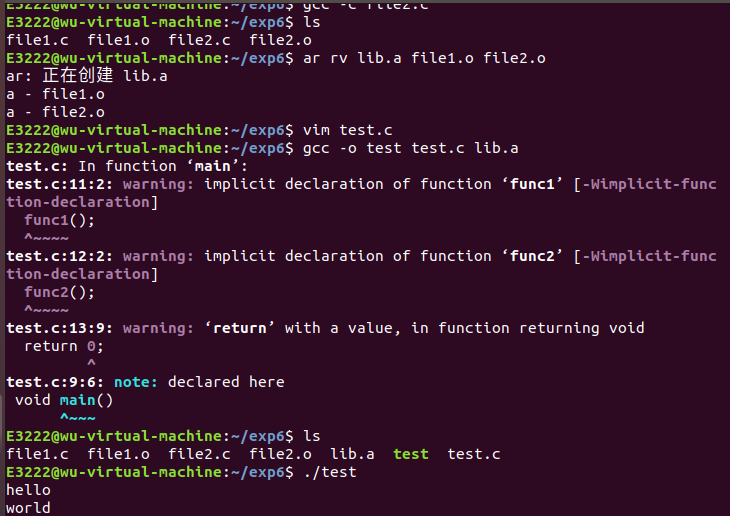Click the green 'test' executable in file listing
This screenshot has width=730, height=516.
(410, 454)
